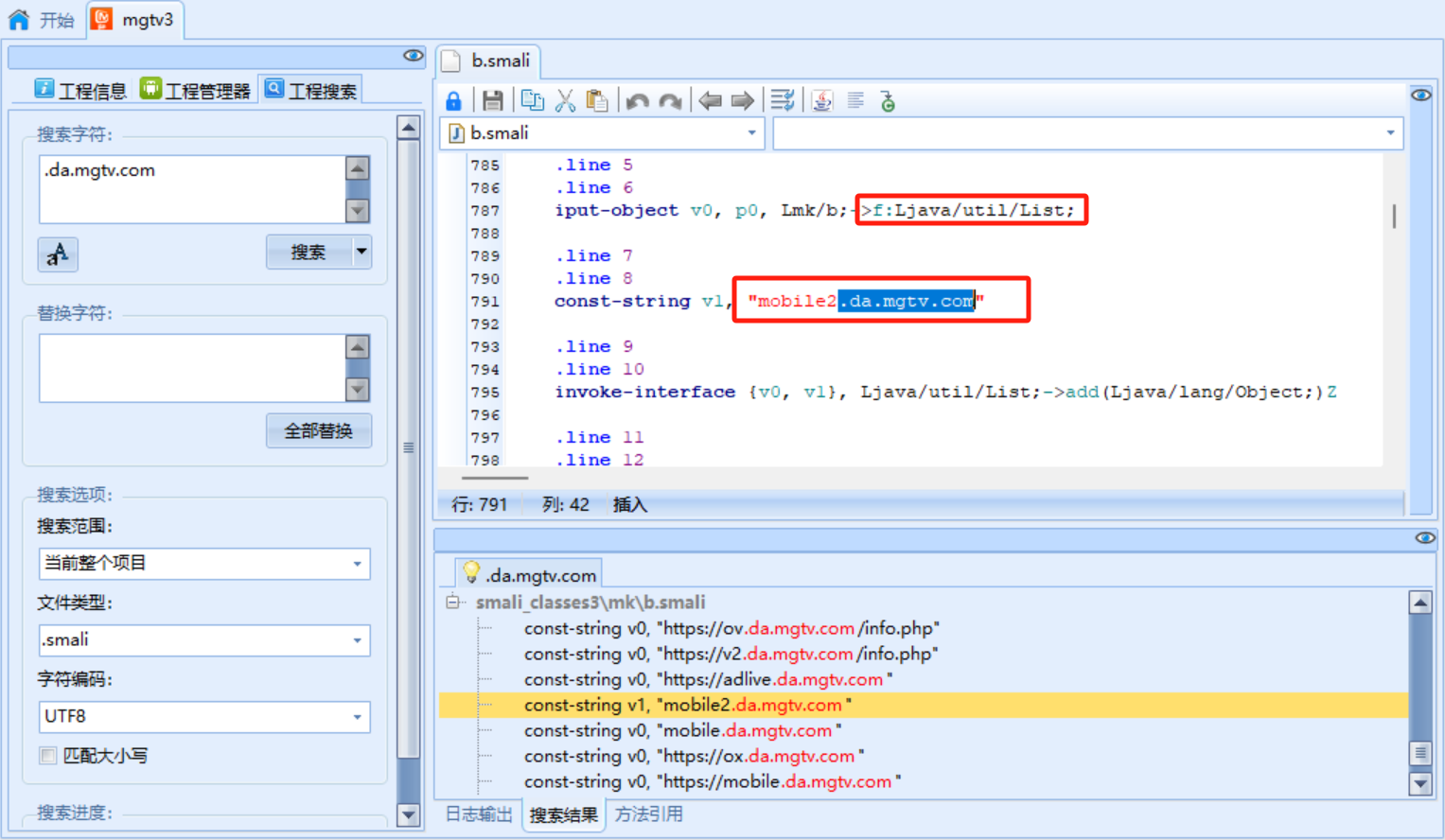Toggle search results panel eye icon
Screen dimensions: 1445x840
[x=1425, y=537]
